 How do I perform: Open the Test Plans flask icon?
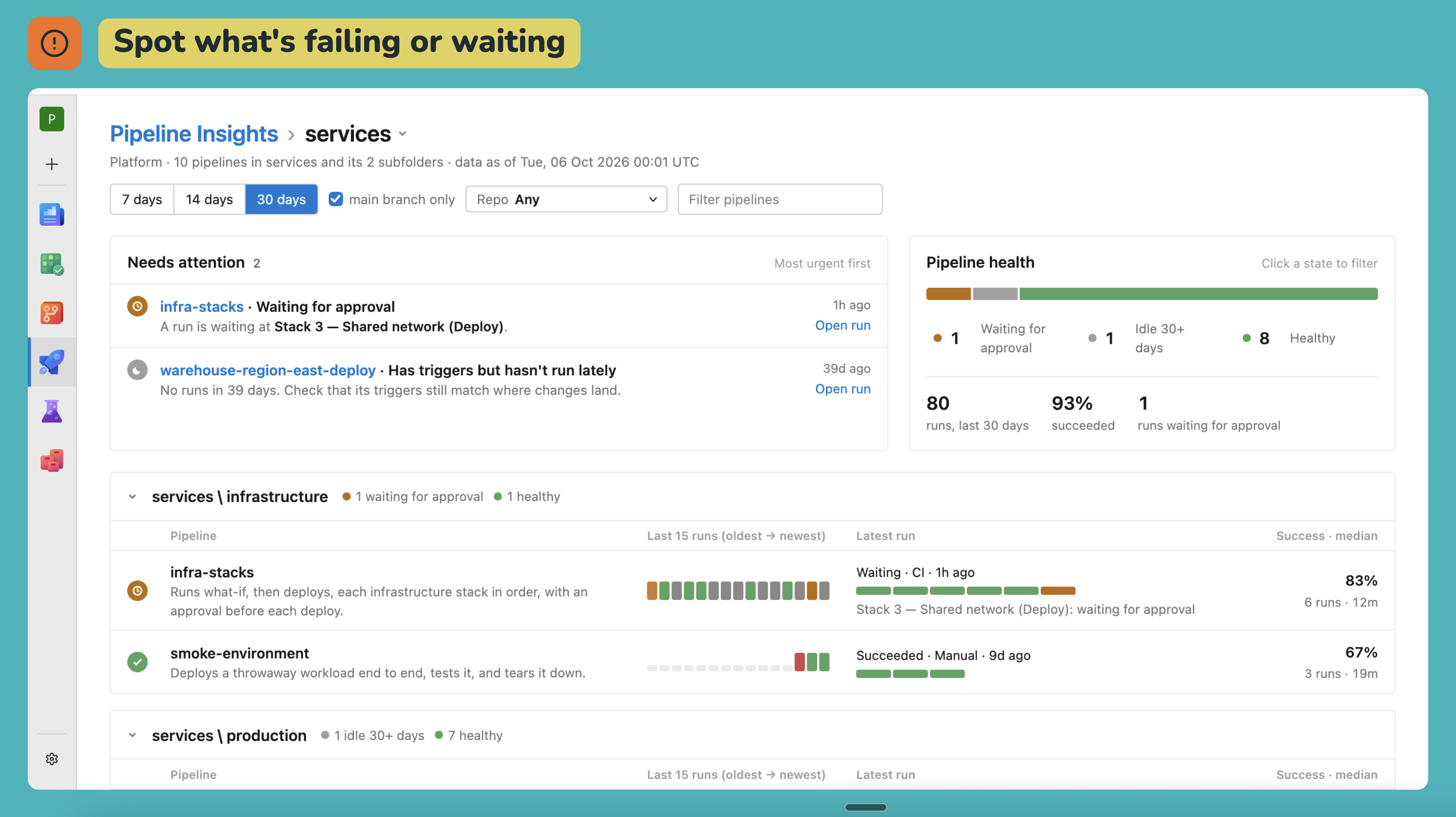click(x=51, y=411)
